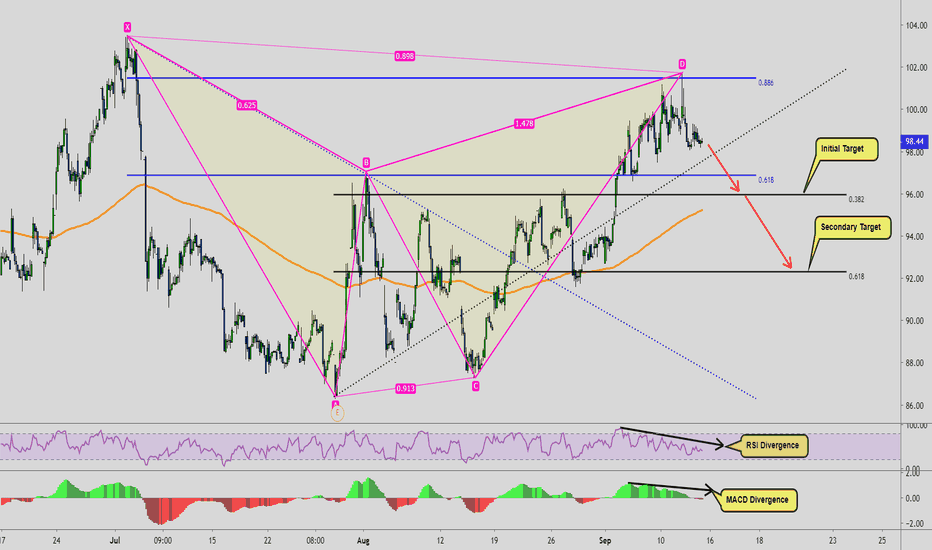
Task: Click the MACD pane -2.00 axis value
Action: (913, 524)
